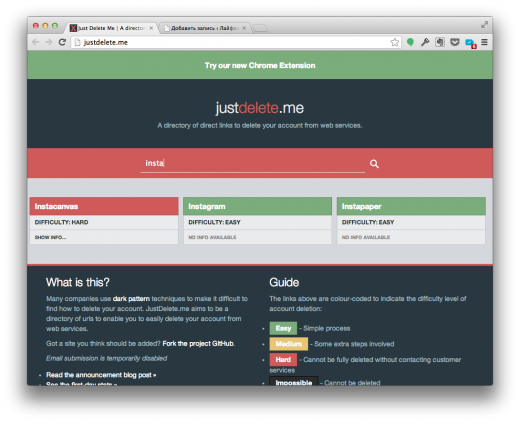
Task: Open the dark pattern link
Action: 131,299
